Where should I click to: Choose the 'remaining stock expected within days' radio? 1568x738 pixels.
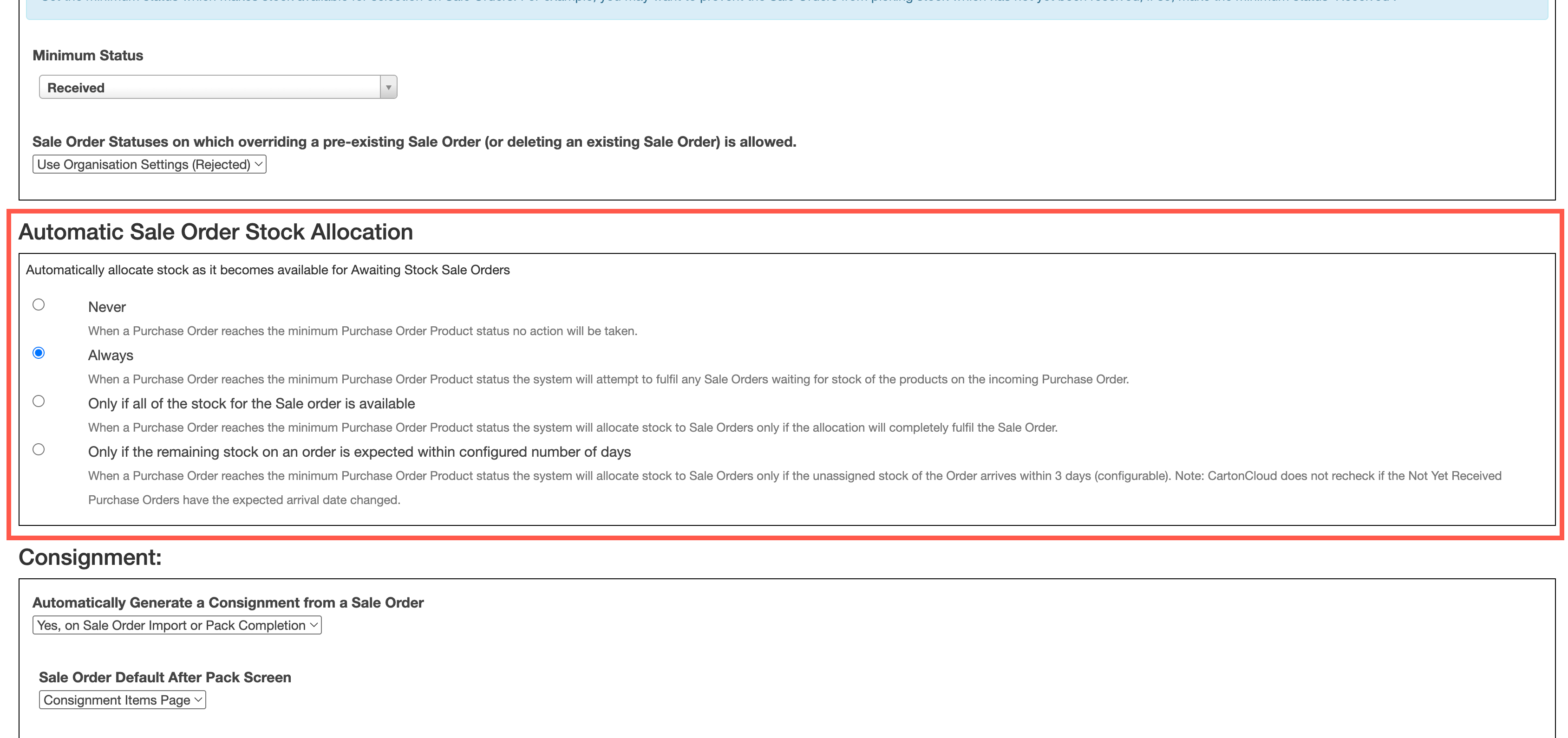tap(39, 449)
